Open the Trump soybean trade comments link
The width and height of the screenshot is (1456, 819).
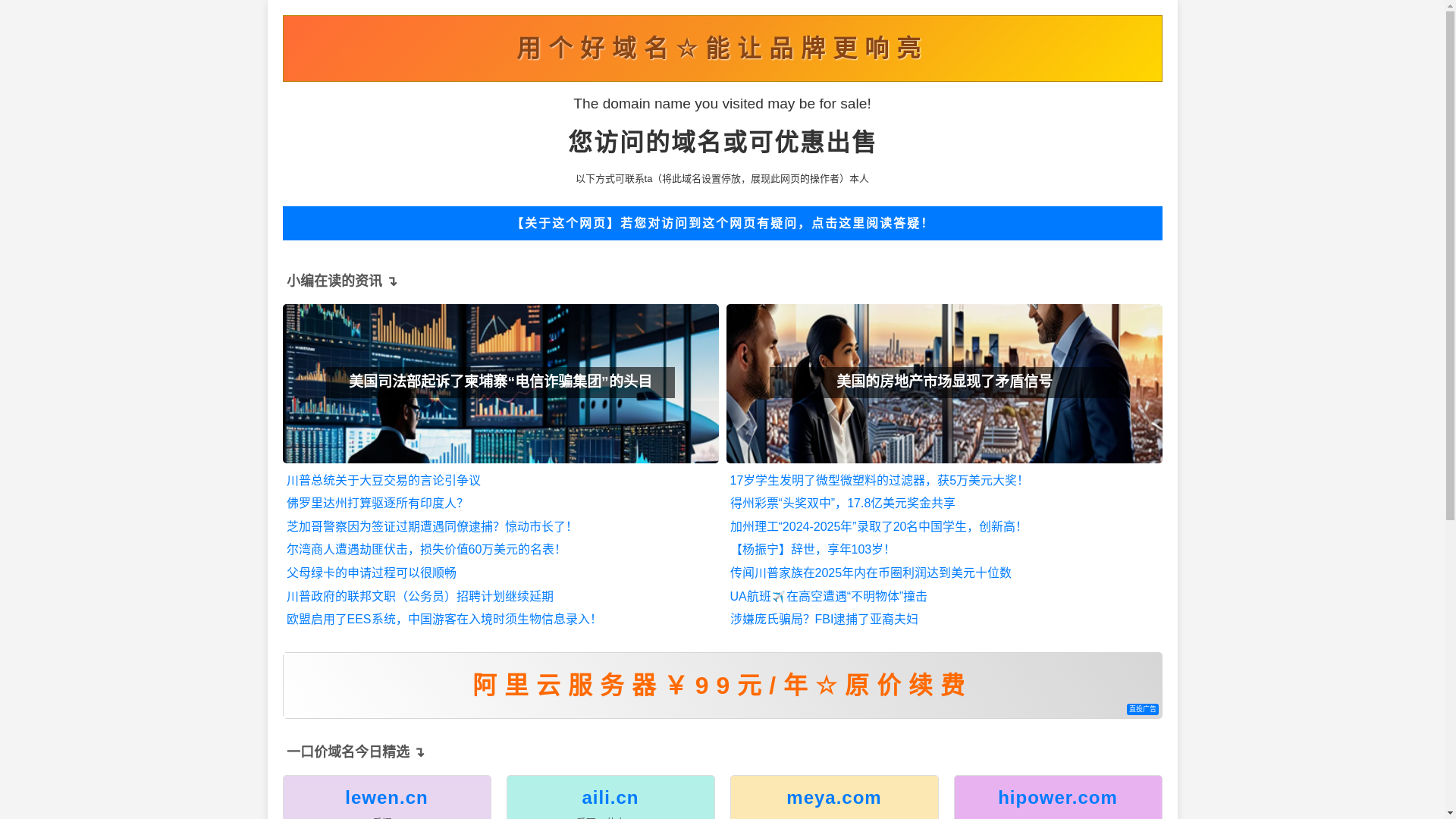click(383, 481)
